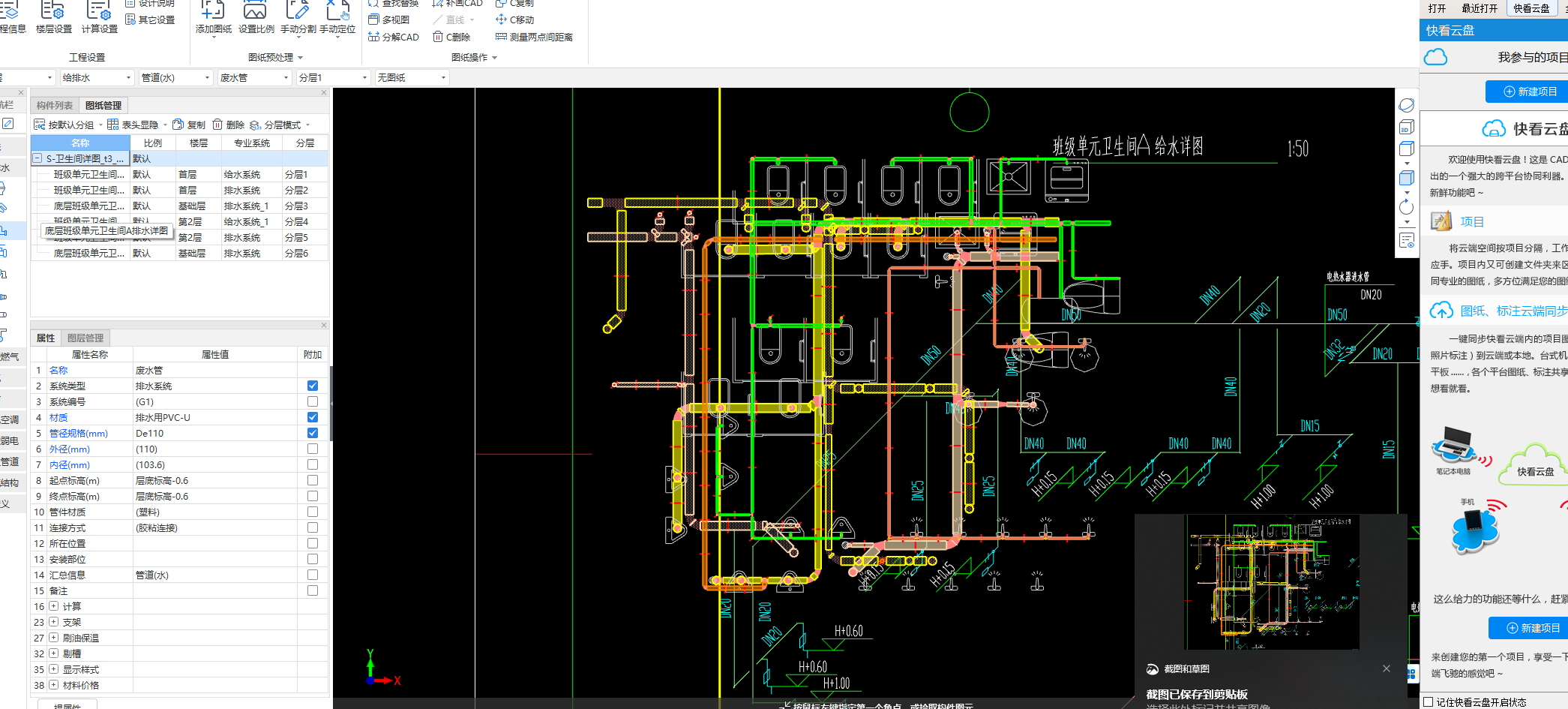This screenshot has height=709, width=1568.
Task: Collapse S-卫生间详图 tree node
Action: [x=37, y=158]
